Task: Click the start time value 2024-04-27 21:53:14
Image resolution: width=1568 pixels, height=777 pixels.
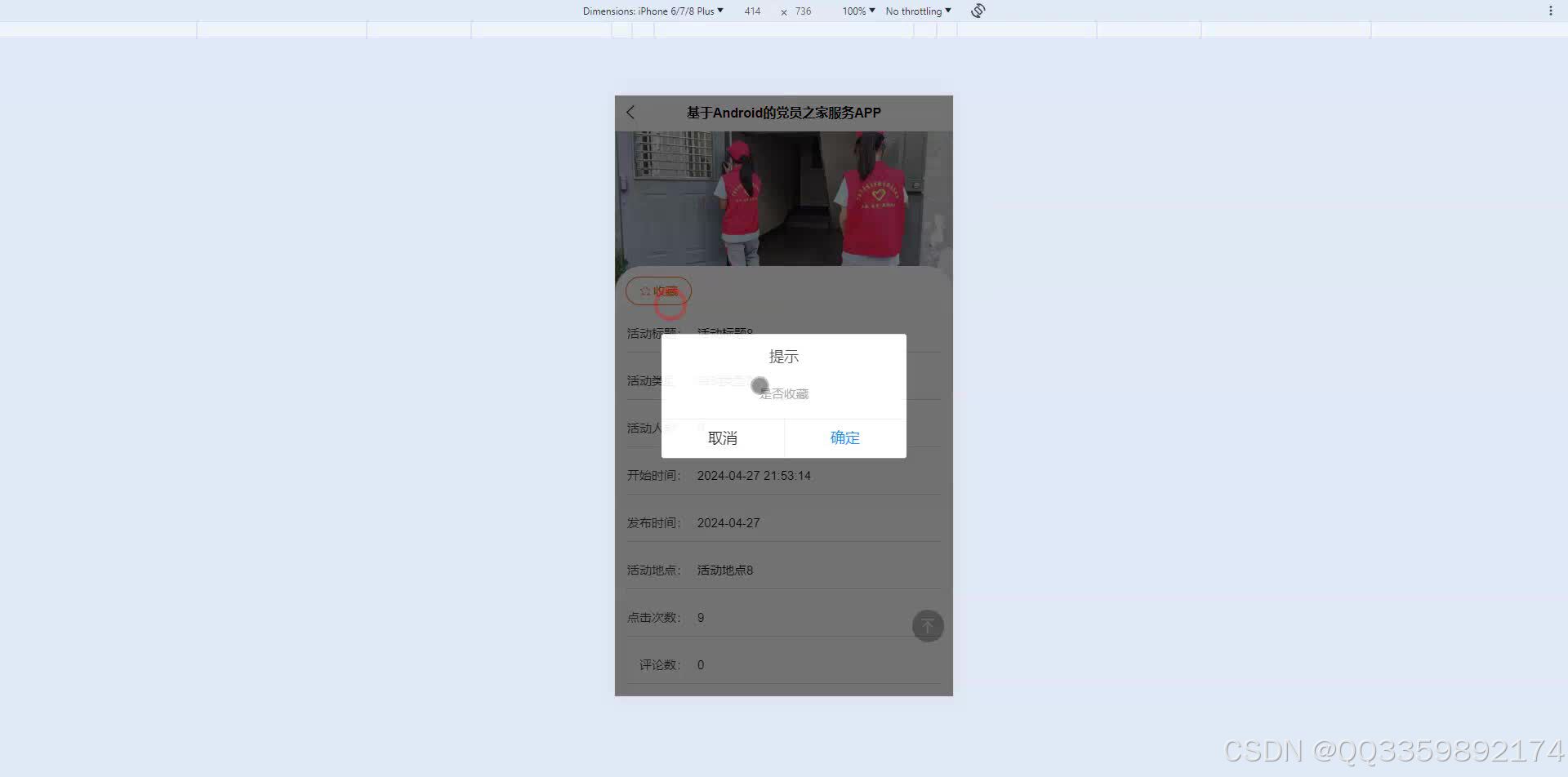Action: tap(754, 476)
